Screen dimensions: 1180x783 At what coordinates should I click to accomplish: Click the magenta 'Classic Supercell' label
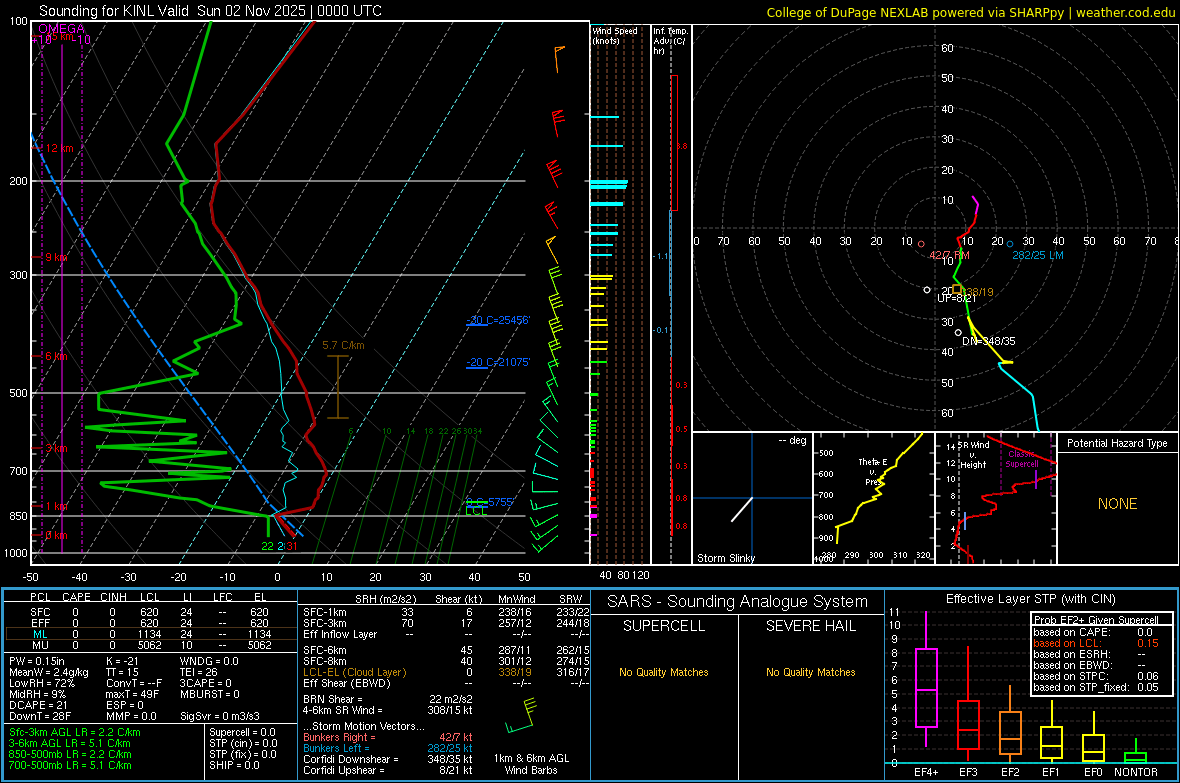pyautogui.click(x=1022, y=459)
